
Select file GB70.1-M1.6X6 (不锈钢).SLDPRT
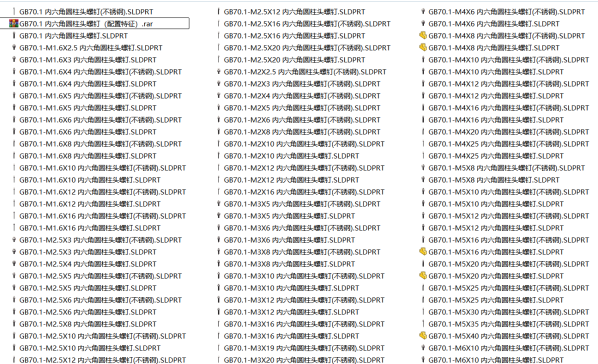click(101, 120)
